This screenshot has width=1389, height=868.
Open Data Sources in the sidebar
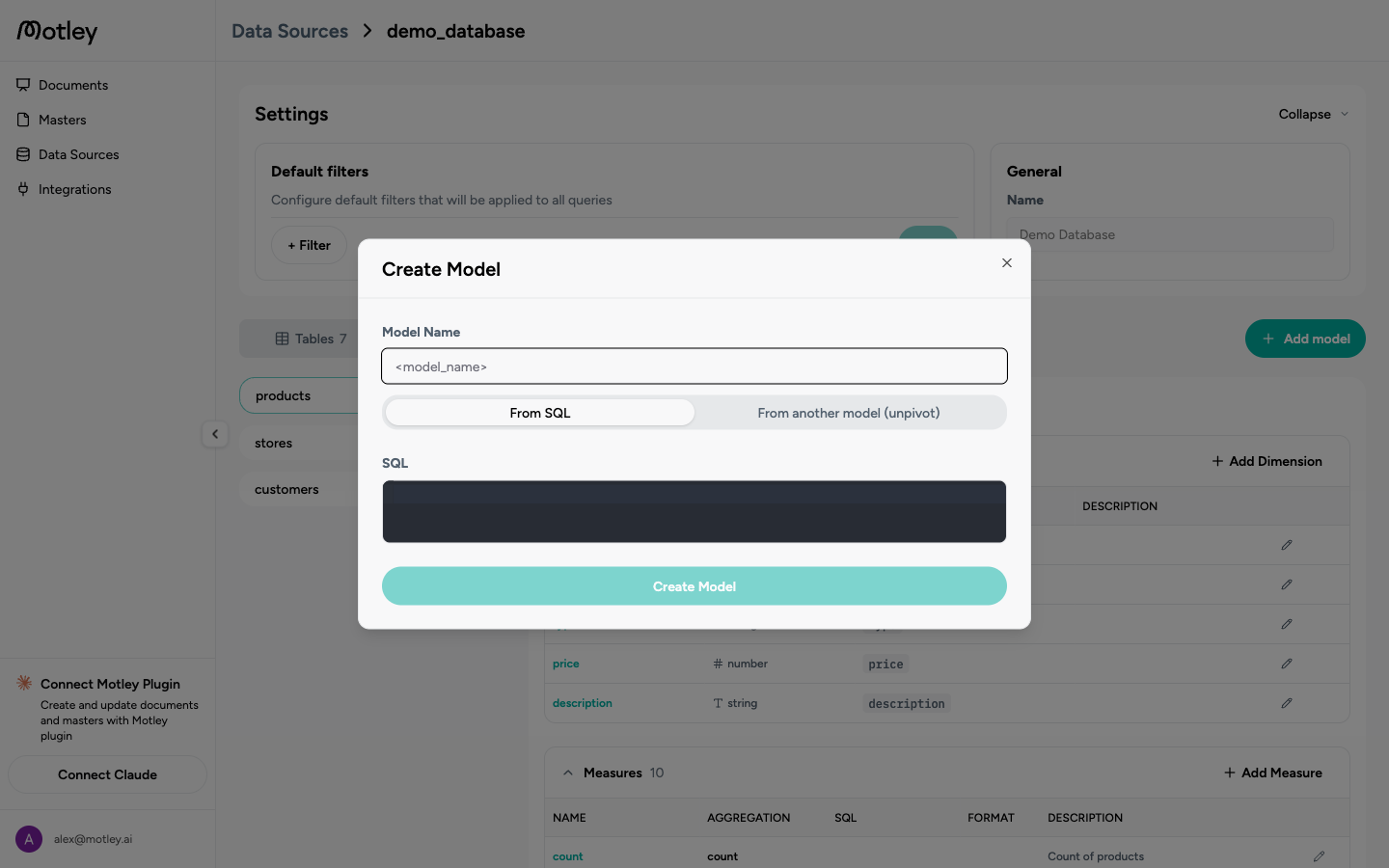tap(79, 154)
